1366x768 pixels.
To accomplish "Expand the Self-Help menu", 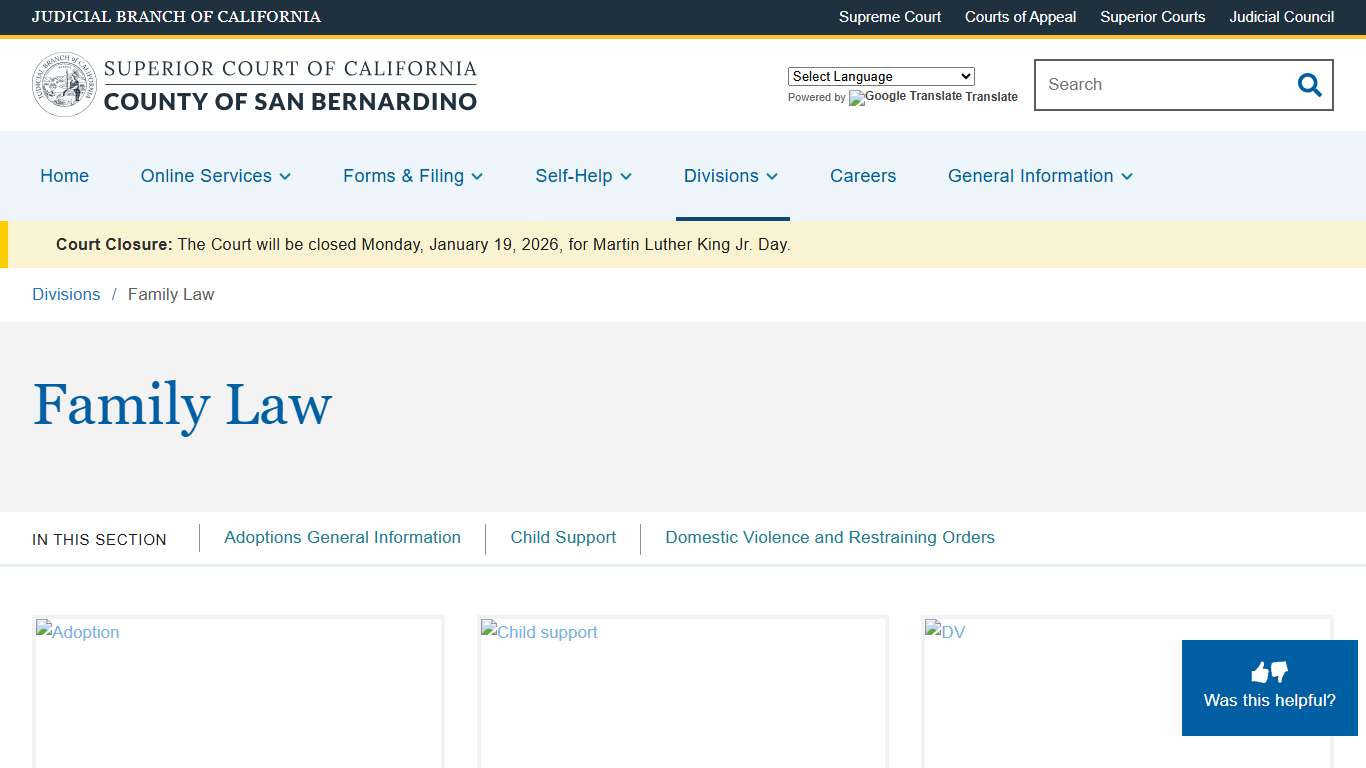I will coord(583,176).
